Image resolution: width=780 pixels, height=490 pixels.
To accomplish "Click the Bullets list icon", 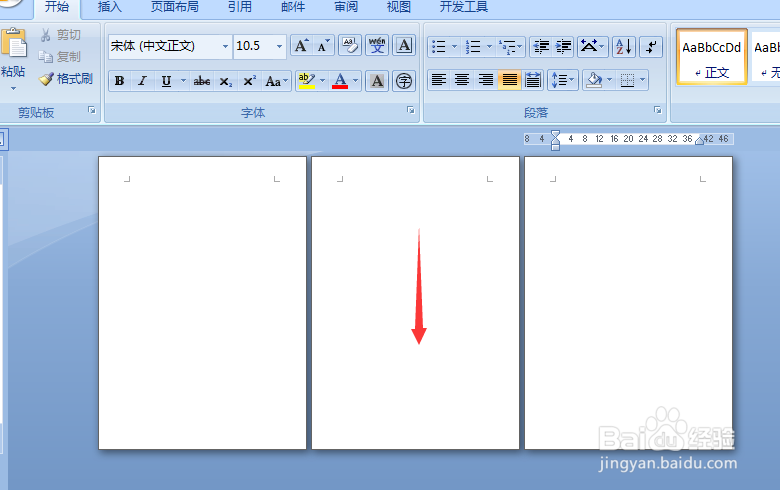I will tap(438, 47).
